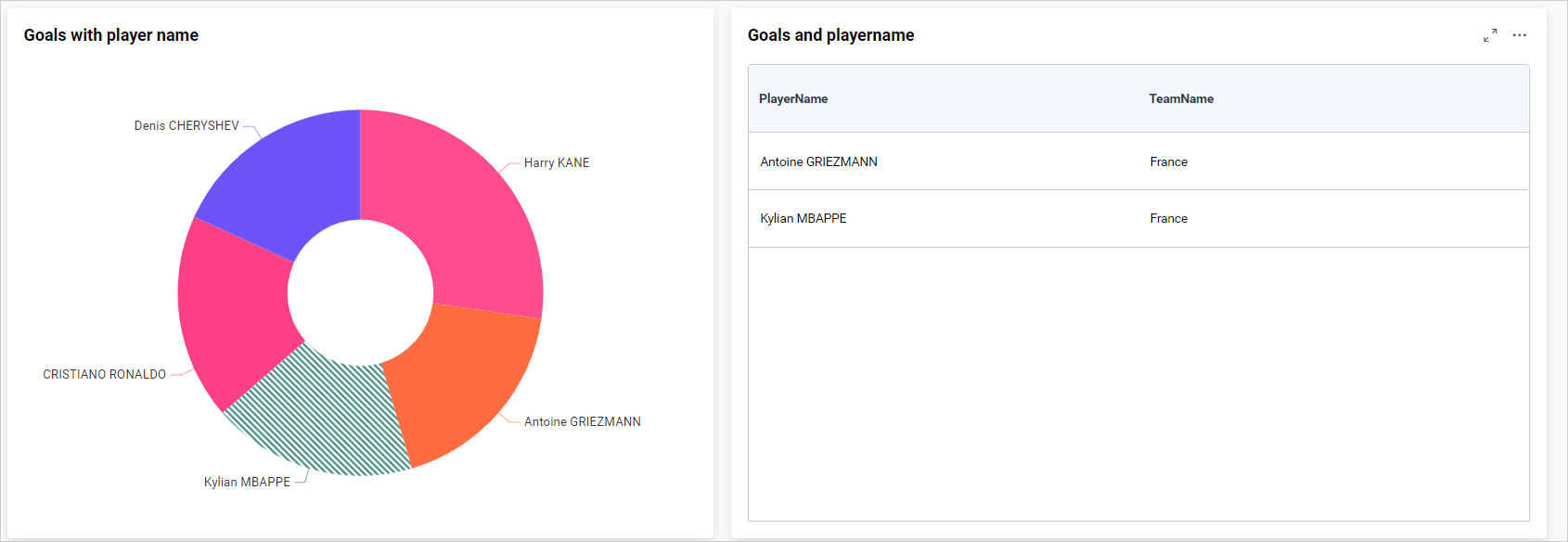The image size is (1568, 542).
Task: Maximize the Goals and playername widget
Action: [1490, 35]
